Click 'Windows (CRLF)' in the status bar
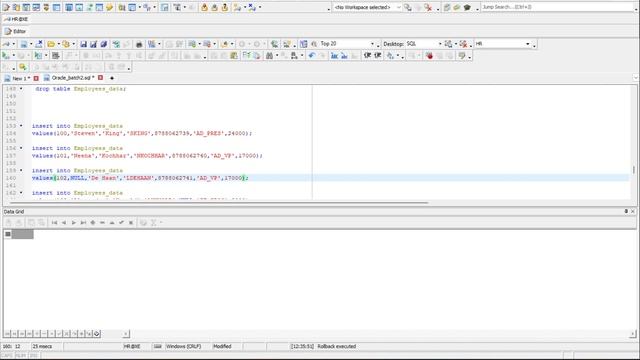 (183, 347)
